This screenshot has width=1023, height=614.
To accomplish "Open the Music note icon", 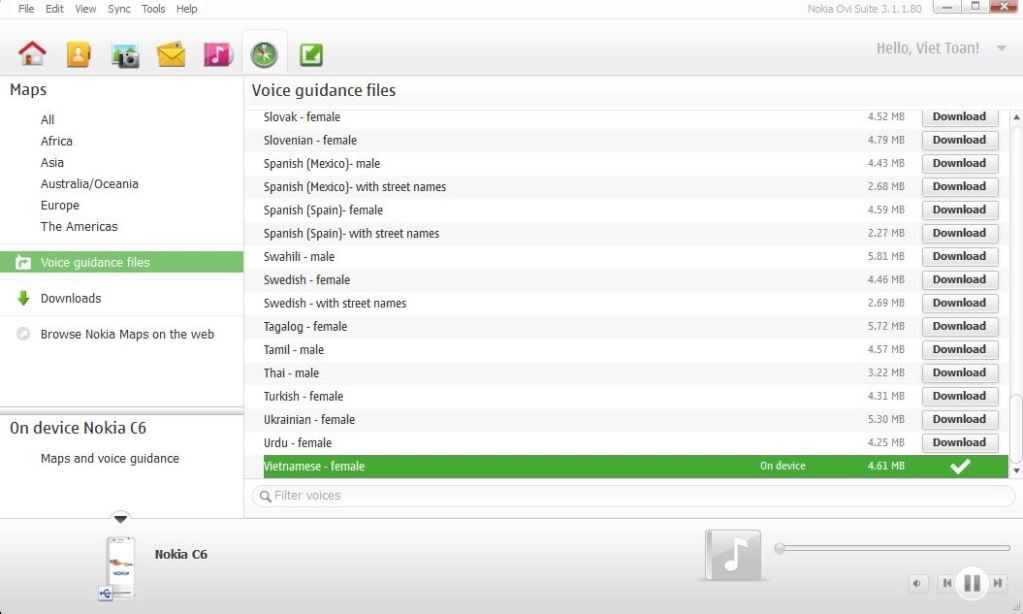I will (x=218, y=54).
